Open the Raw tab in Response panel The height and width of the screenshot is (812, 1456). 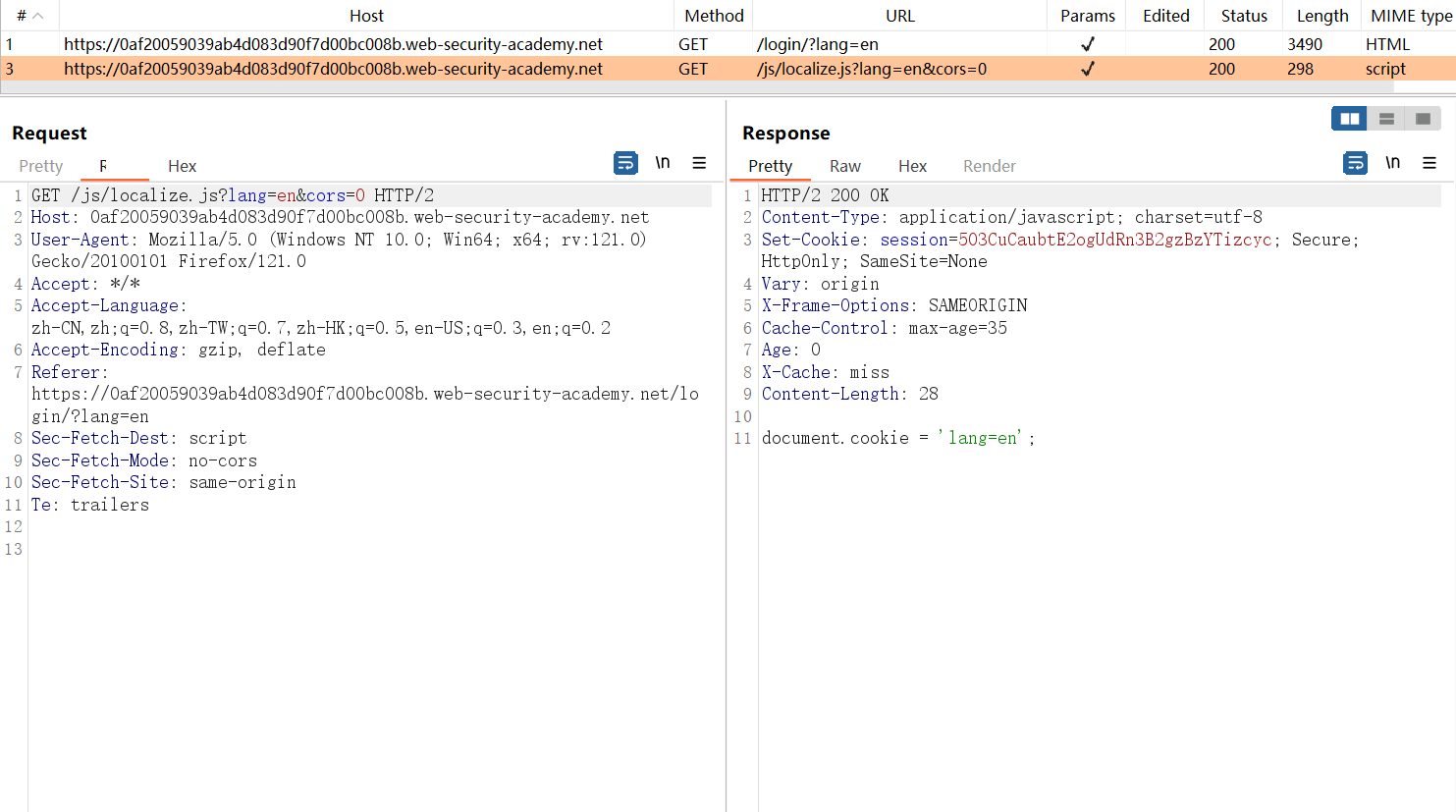(x=844, y=166)
